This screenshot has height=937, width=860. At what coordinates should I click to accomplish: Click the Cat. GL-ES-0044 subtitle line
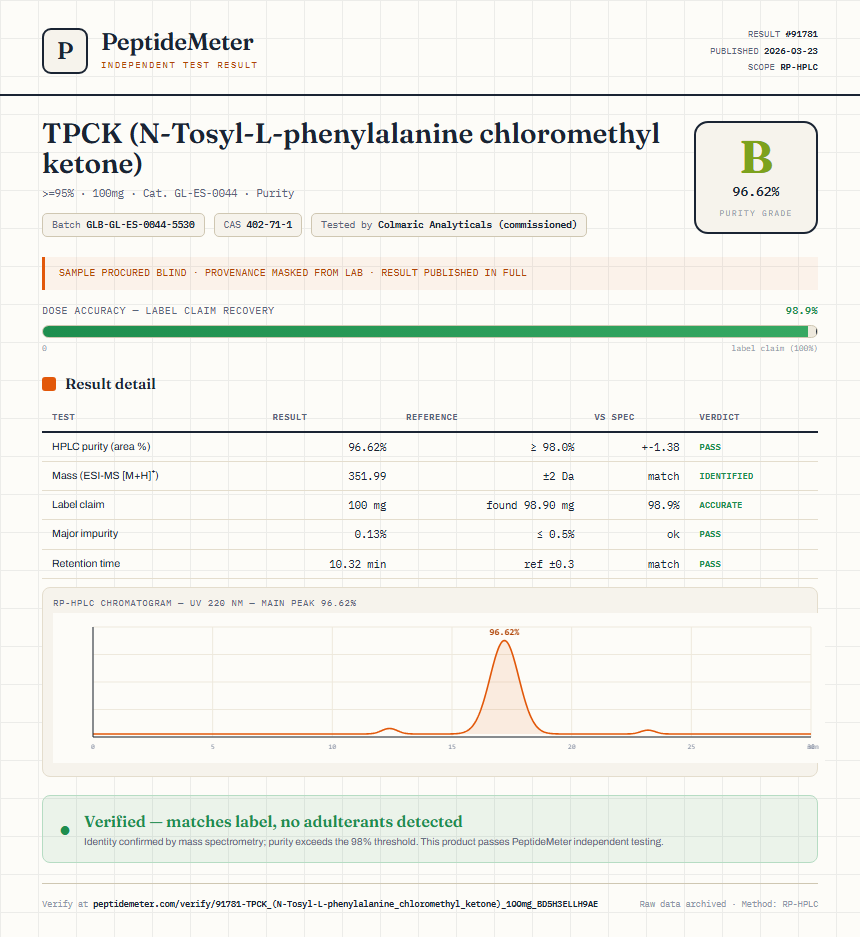tap(168, 193)
